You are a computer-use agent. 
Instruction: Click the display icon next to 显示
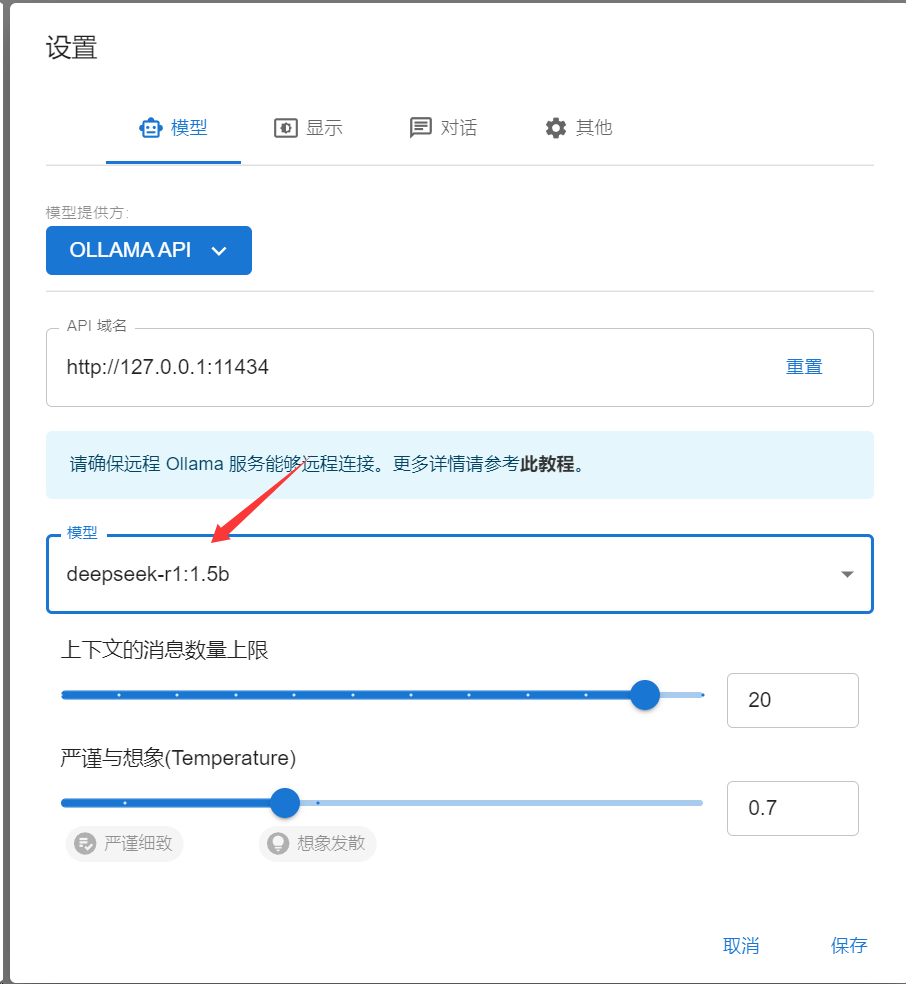coord(285,128)
